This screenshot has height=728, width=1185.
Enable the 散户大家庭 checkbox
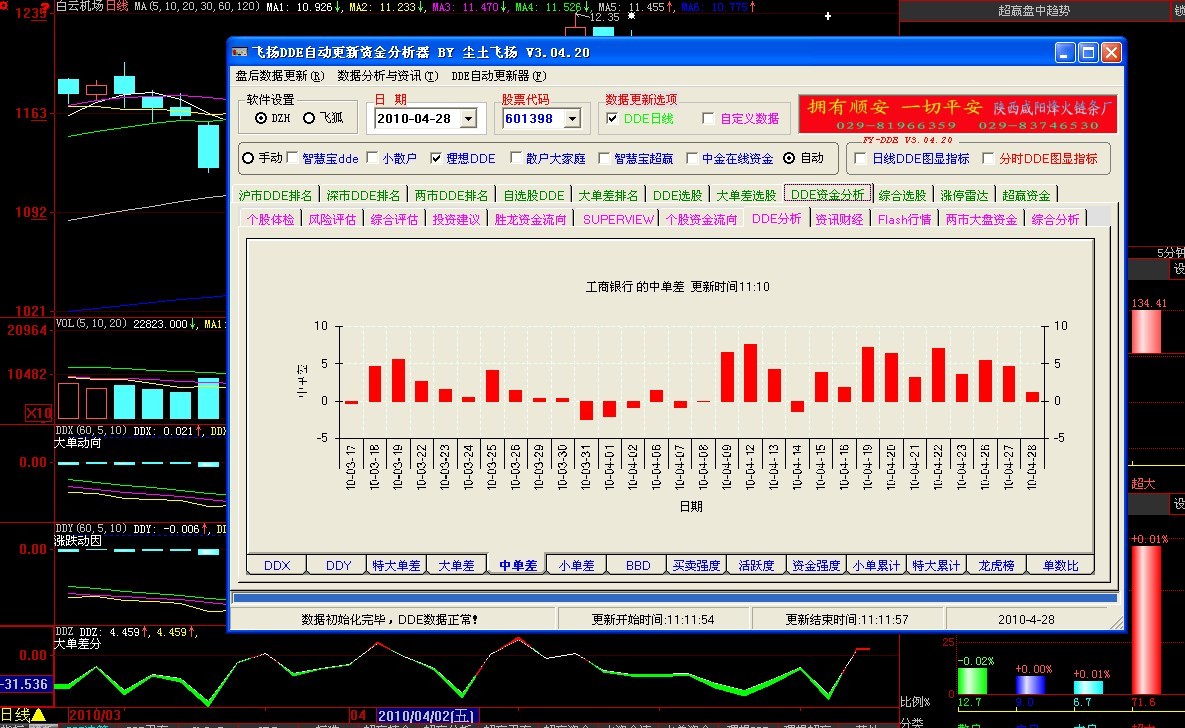pyautogui.click(x=516, y=158)
